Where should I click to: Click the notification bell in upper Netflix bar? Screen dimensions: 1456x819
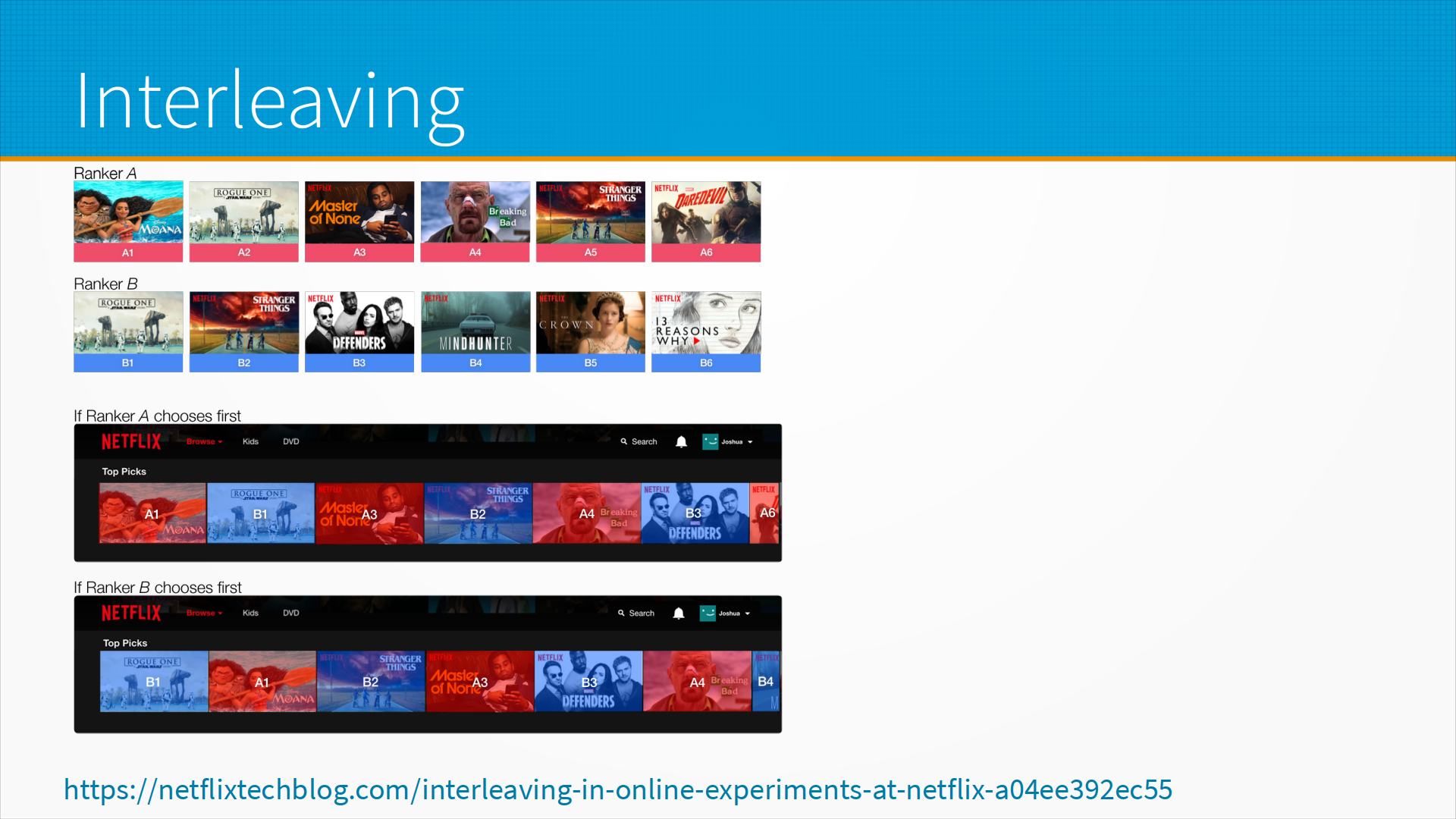(681, 441)
